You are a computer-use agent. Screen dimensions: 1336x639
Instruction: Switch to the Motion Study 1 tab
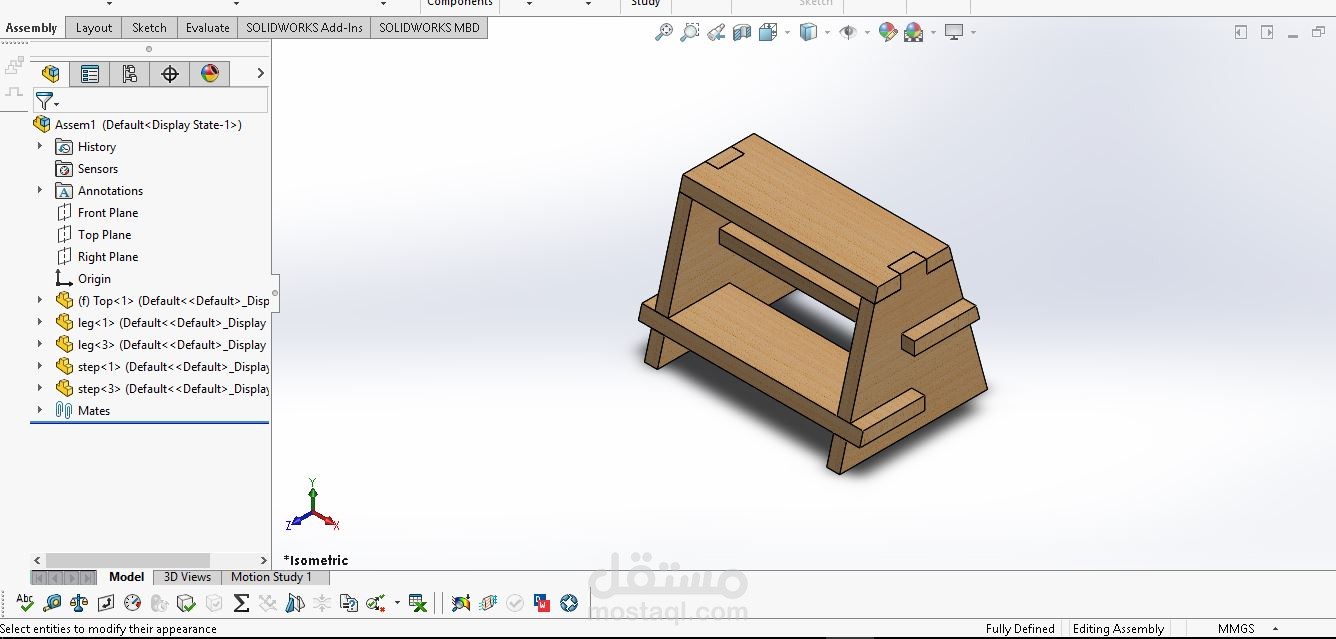point(272,577)
